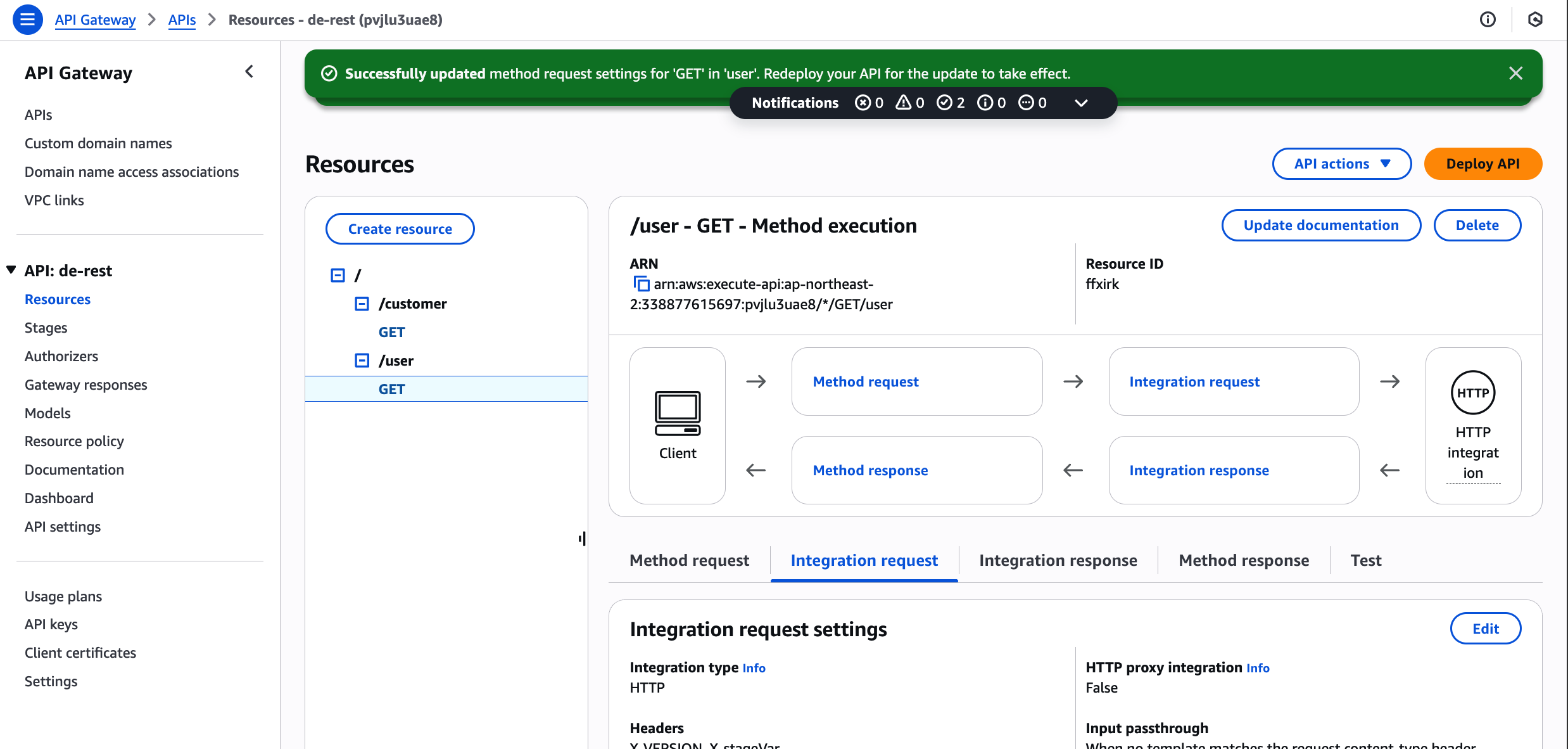Collapse the API: de-rest section triangle

[x=11, y=270]
